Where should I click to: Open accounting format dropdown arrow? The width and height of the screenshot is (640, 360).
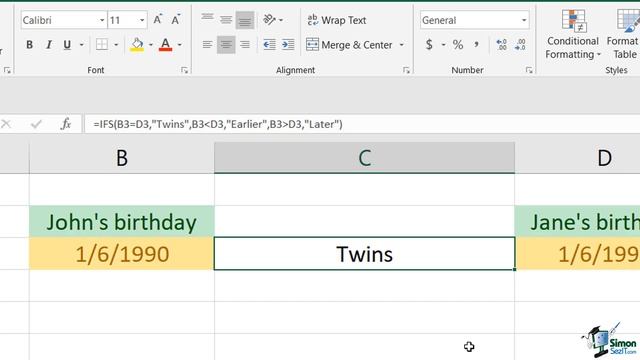point(443,44)
